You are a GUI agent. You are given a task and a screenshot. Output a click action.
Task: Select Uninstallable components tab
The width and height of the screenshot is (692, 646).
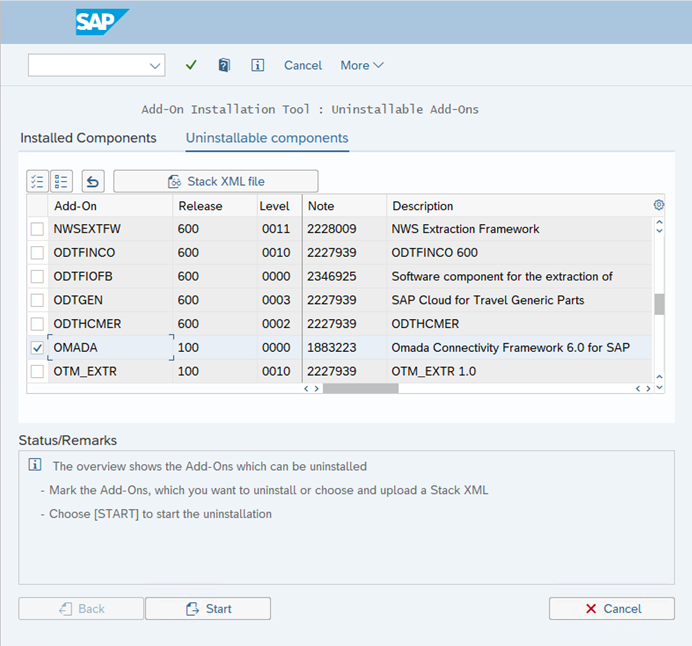(x=267, y=138)
